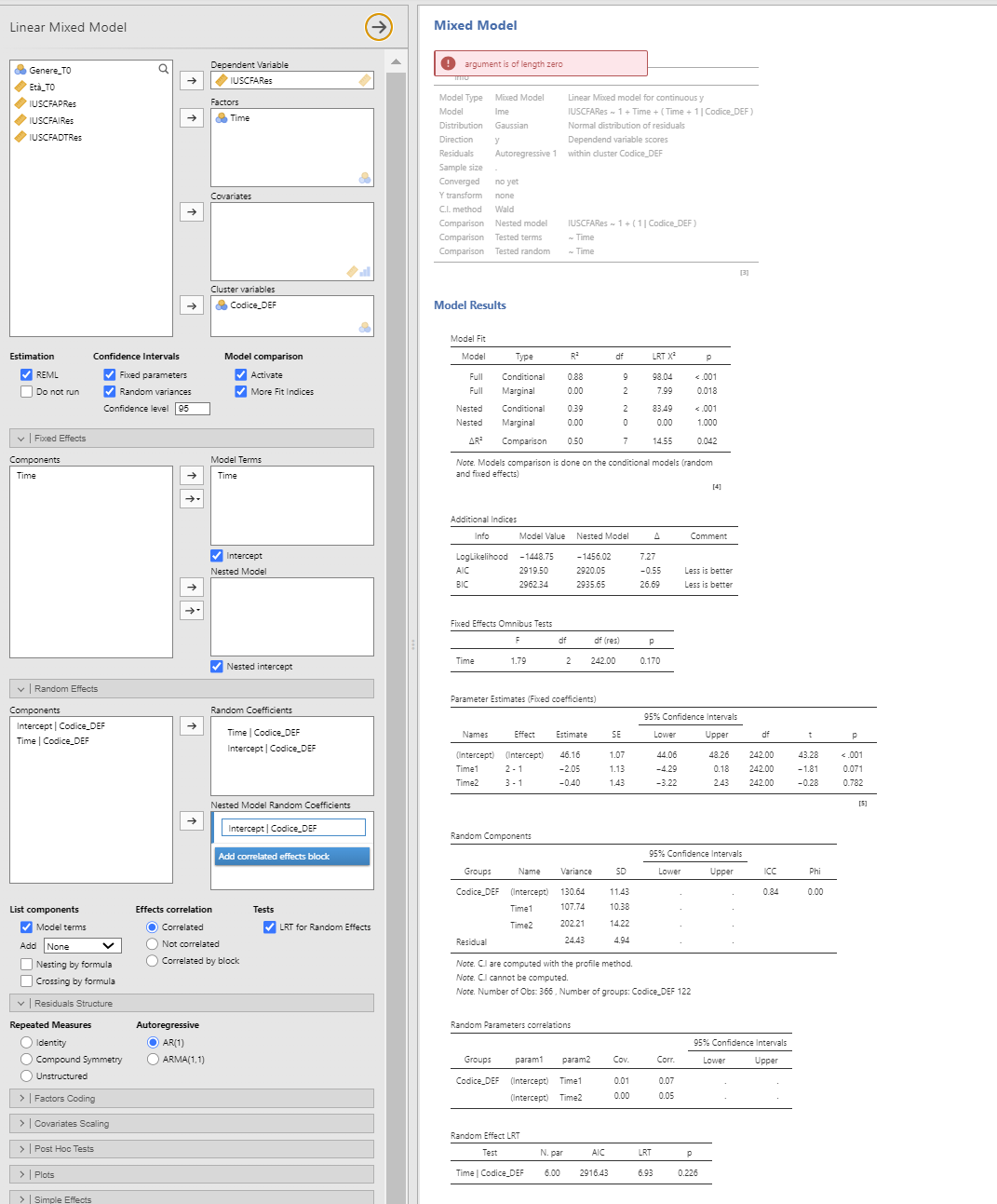The height and width of the screenshot is (1204, 997).
Task: Click the search magnifier in the variables list
Action: pyautogui.click(x=164, y=68)
